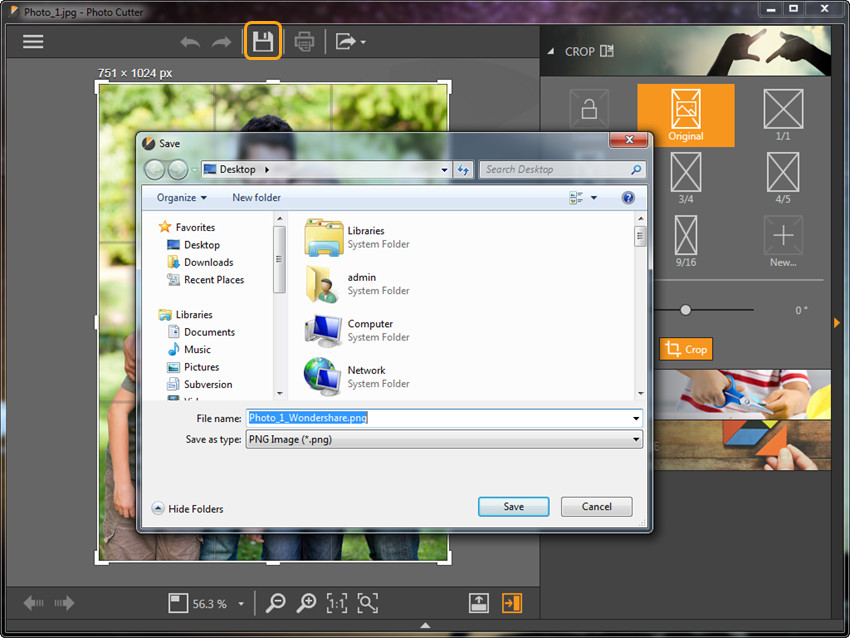
Task: Click the Undo arrow icon
Action: pyautogui.click(x=190, y=42)
